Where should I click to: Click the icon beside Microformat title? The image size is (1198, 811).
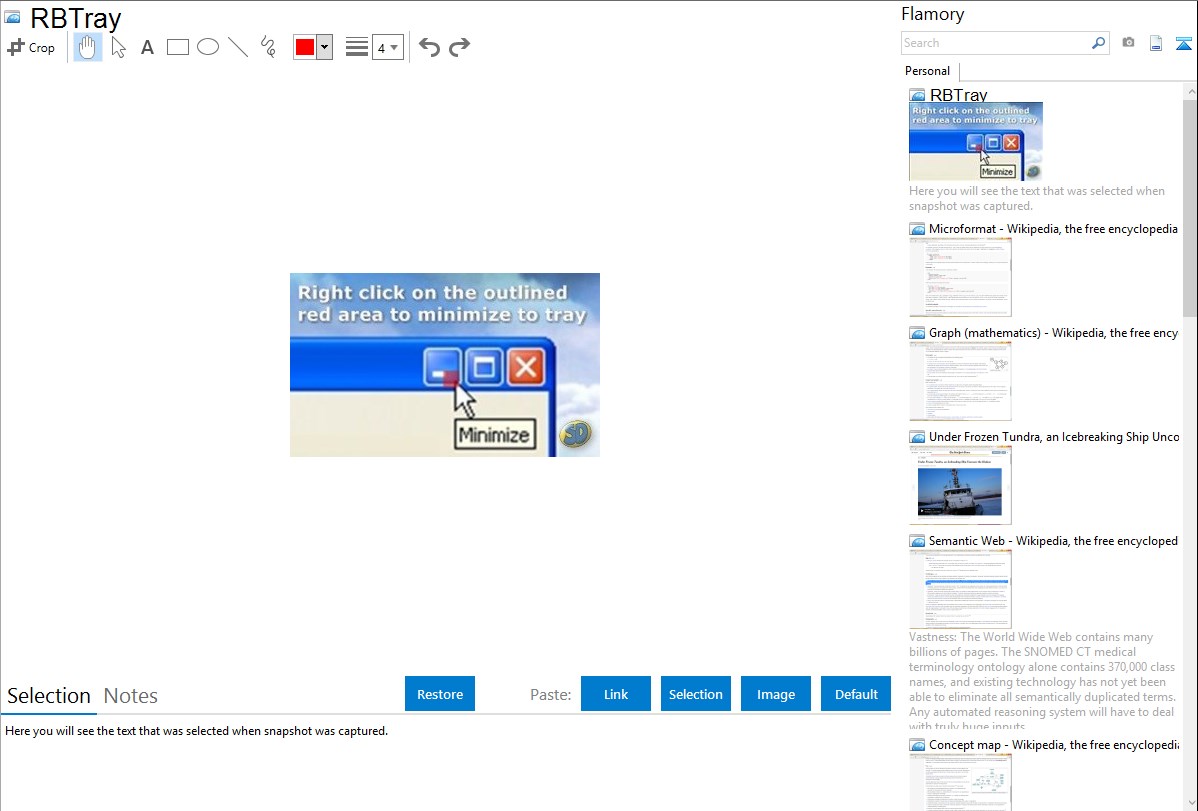click(x=917, y=229)
